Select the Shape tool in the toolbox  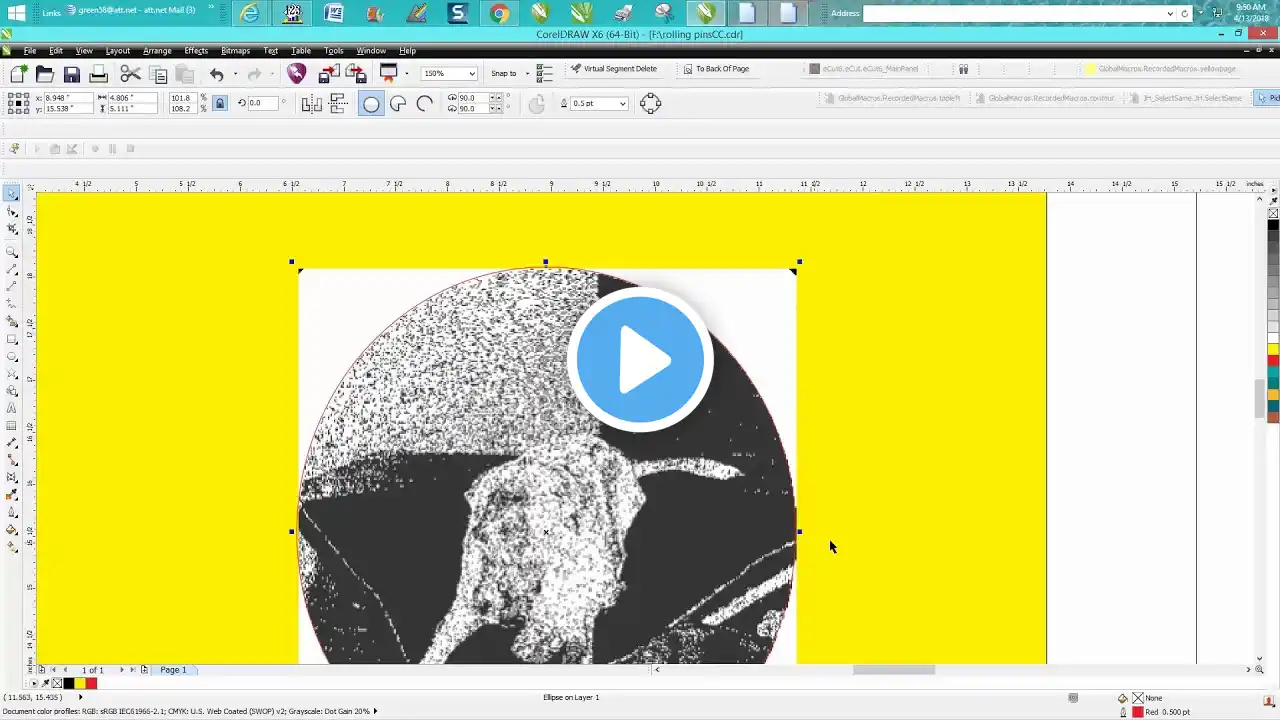12,212
